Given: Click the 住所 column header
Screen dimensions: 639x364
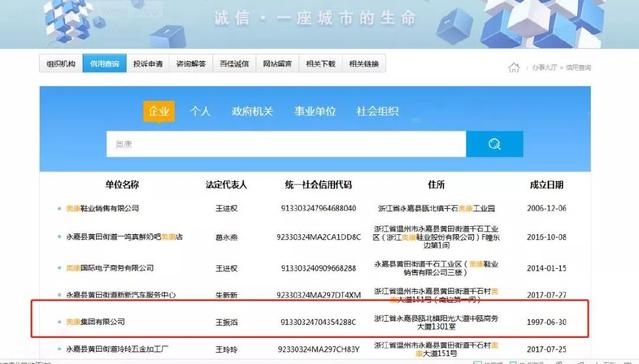Looking at the screenshot, I should coord(436,185).
